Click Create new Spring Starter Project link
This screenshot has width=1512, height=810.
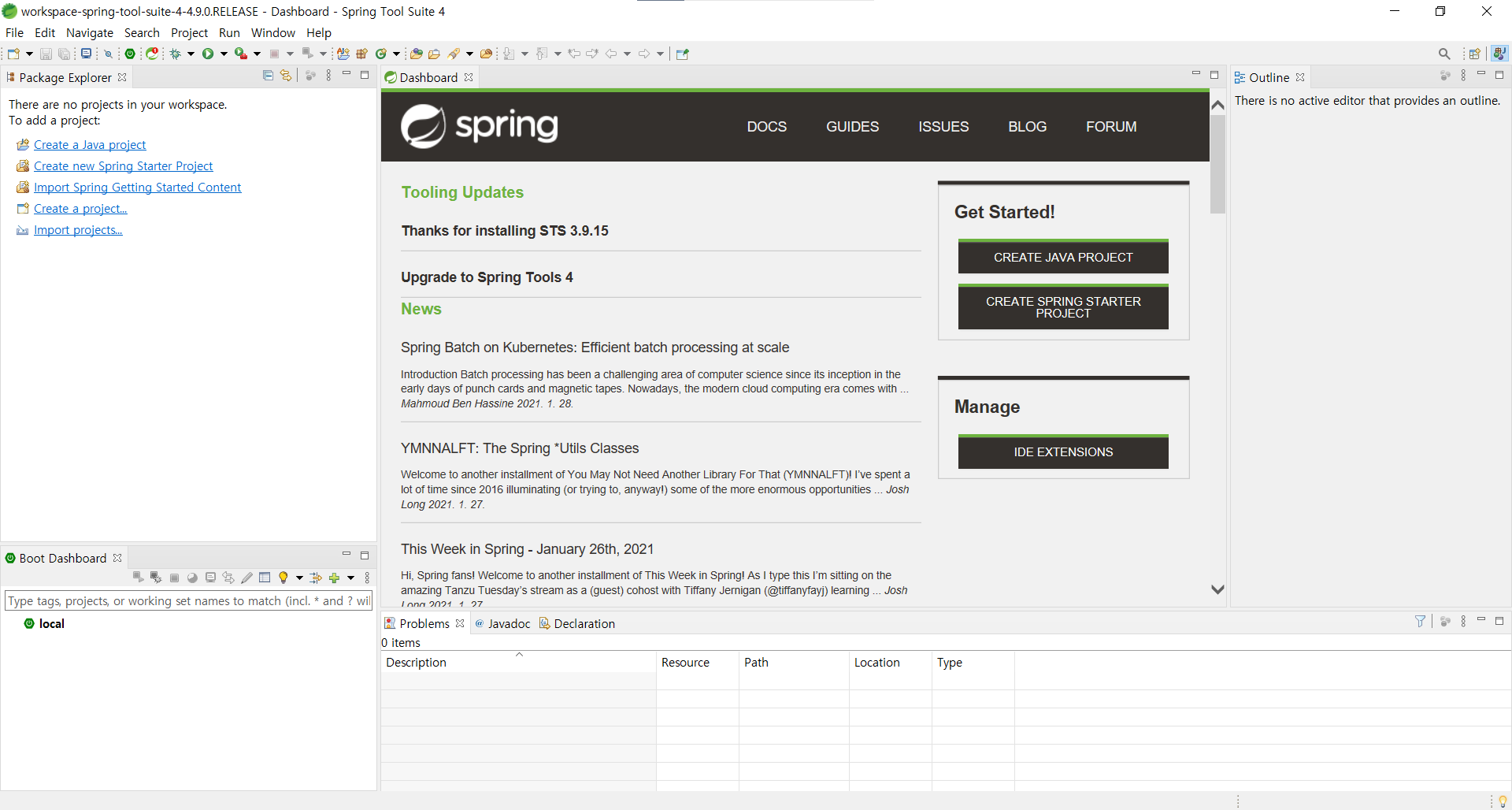[x=123, y=166]
